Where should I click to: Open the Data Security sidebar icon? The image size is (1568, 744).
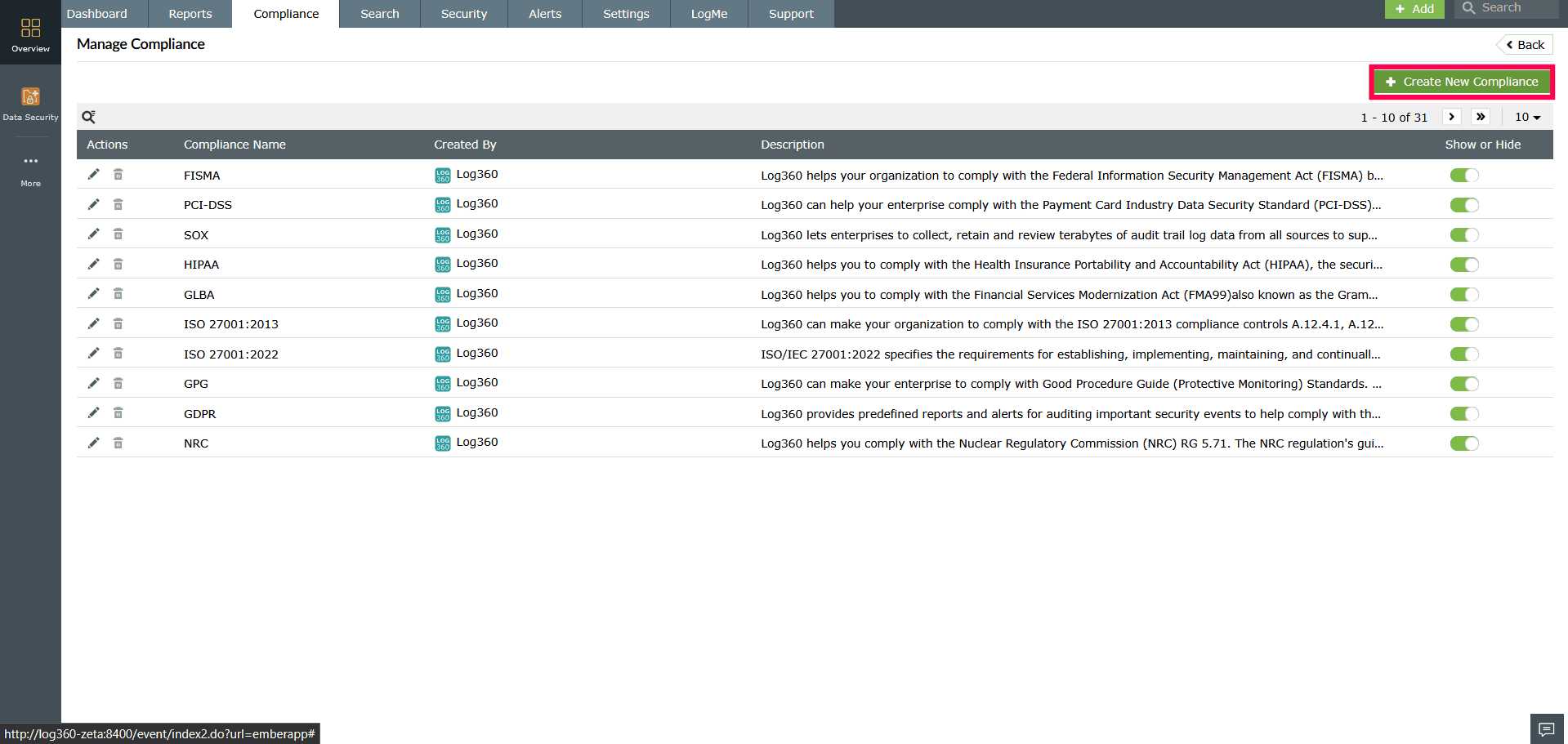30,104
